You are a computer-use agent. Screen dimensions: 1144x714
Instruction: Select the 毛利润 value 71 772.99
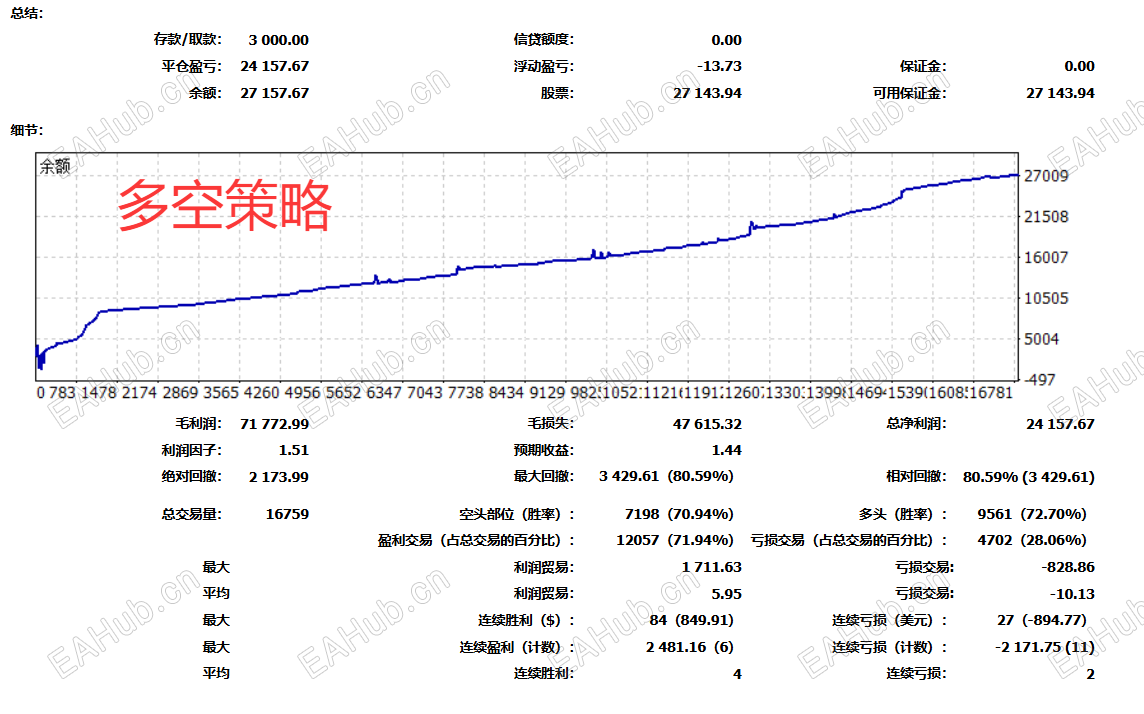(x=274, y=424)
